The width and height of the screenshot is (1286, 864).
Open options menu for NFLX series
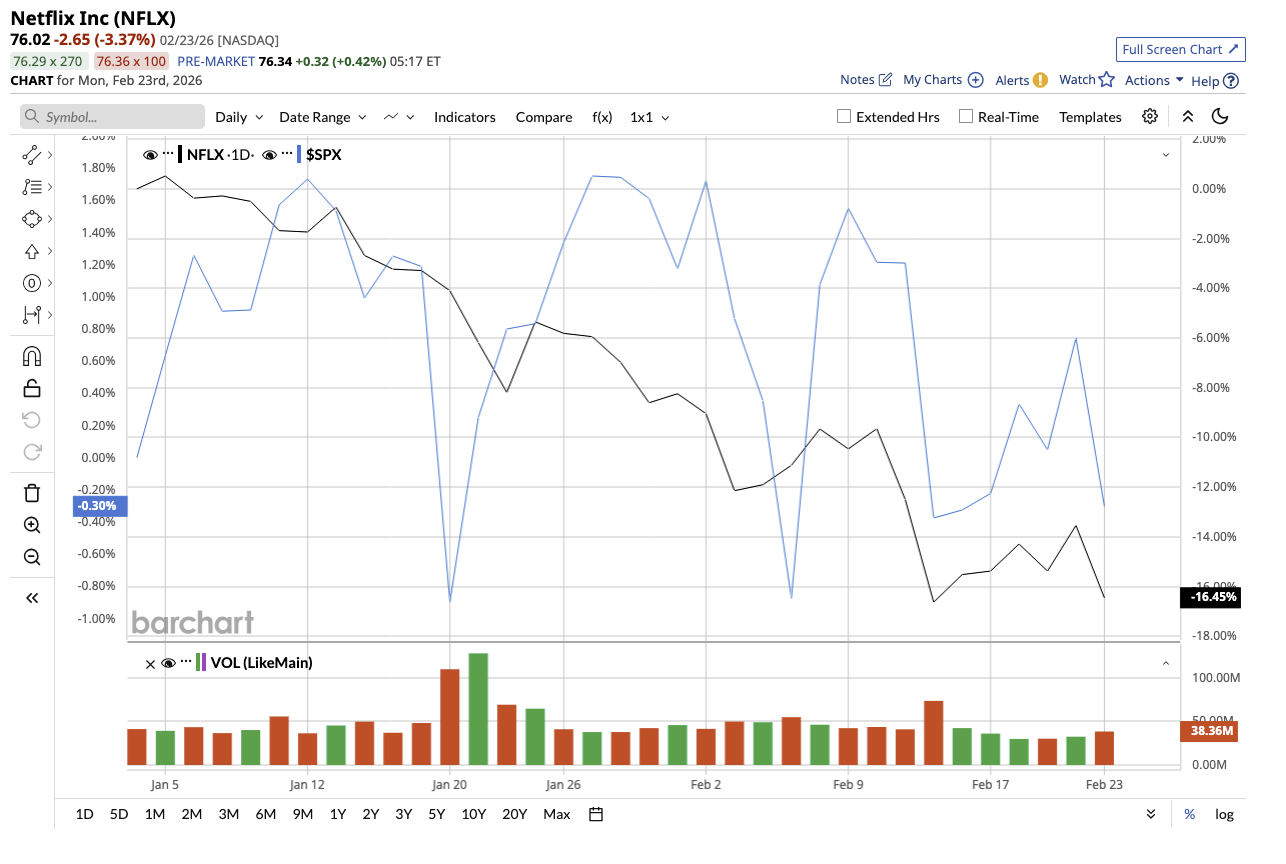click(x=168, y=154)
